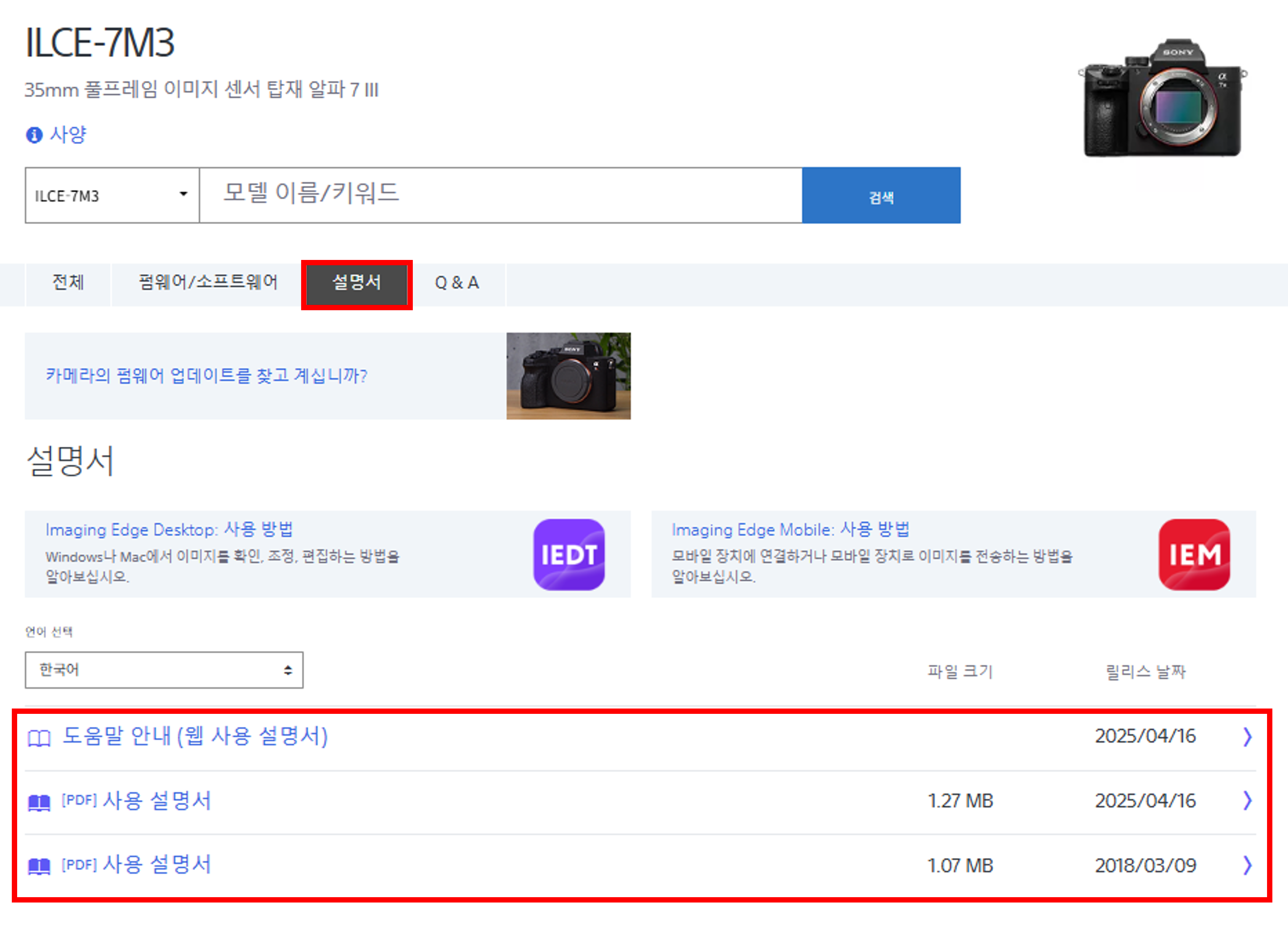Click the blue 검색 search button
The width and height of the screenshot is (1288, 933).
(x=881, y=196)
